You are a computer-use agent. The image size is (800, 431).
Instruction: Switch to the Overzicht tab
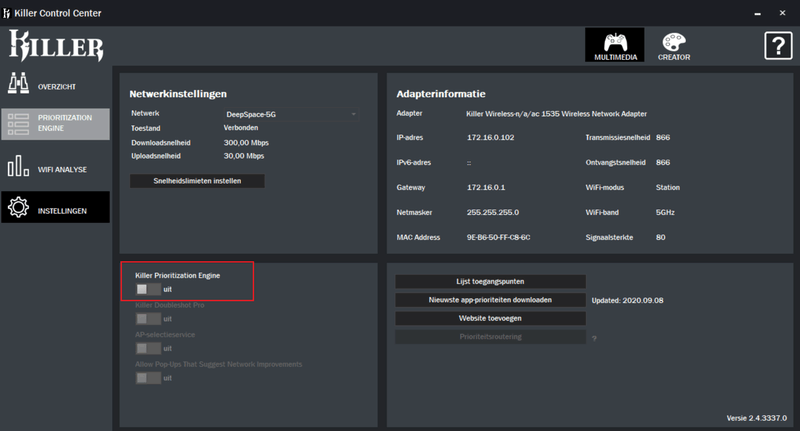pyautogui.click(x=56, y=86)
